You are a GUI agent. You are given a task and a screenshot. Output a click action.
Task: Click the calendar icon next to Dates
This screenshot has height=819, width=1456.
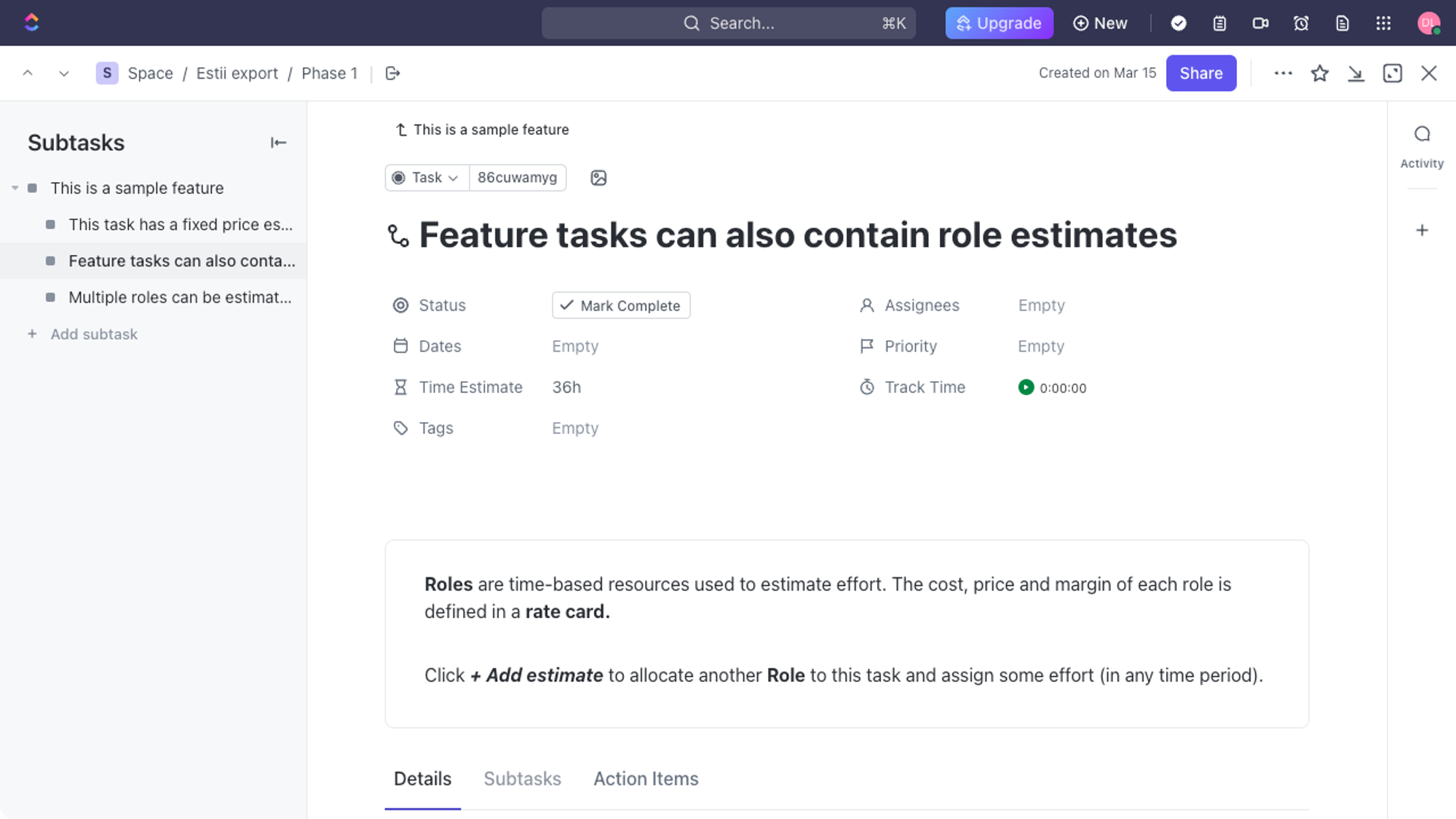[x=401, y=346]
